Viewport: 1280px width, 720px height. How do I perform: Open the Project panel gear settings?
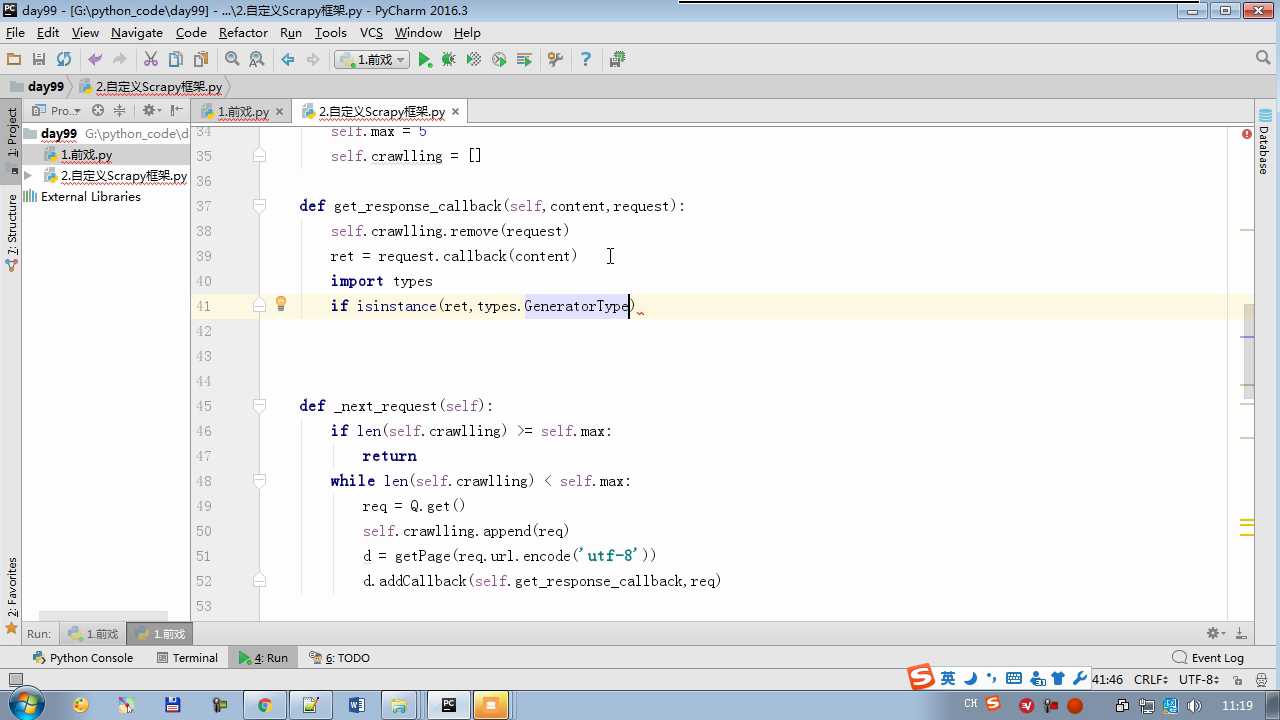151,111
